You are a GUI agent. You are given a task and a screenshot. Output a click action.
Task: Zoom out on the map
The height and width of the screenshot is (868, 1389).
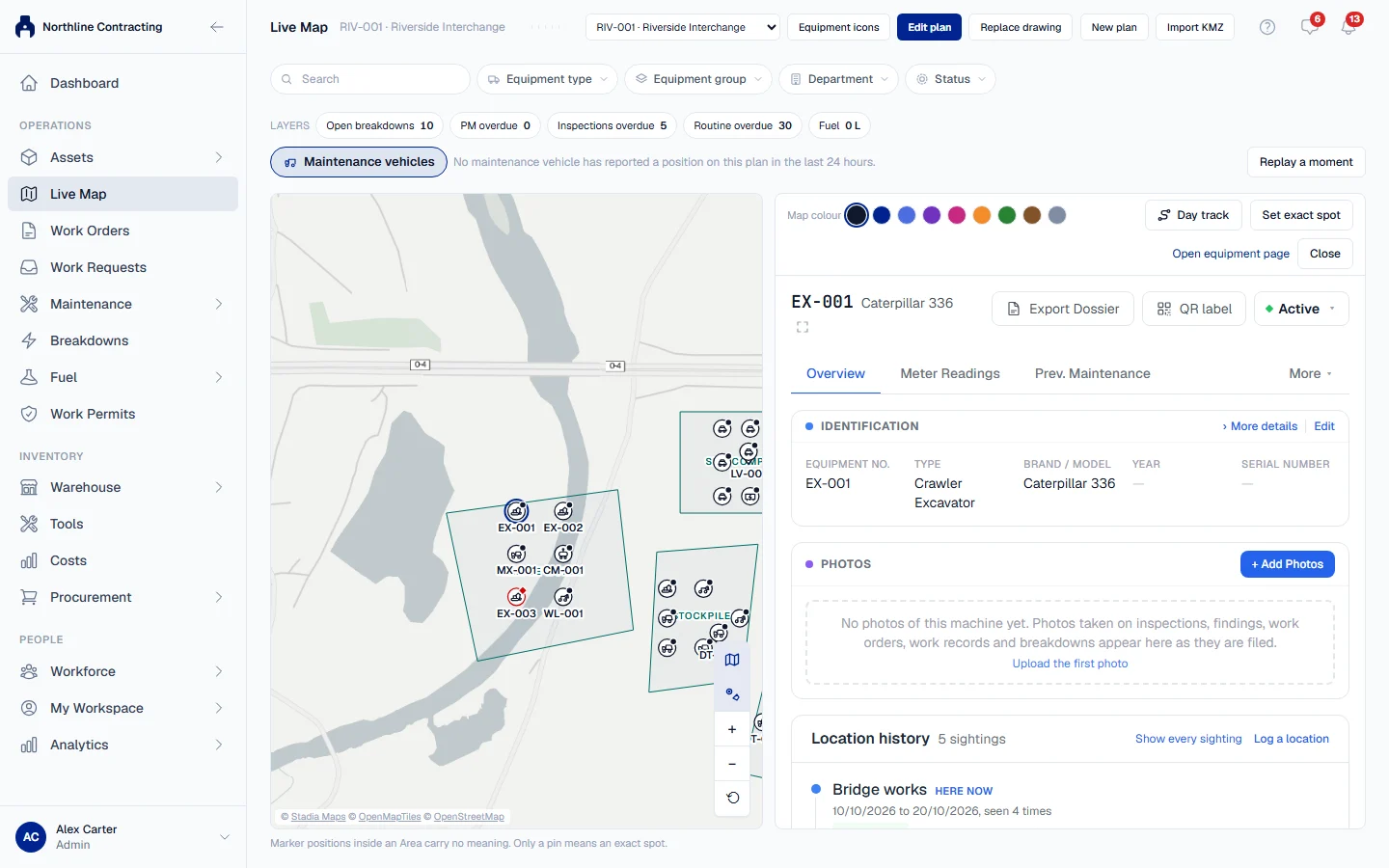(x=732, y=764)
